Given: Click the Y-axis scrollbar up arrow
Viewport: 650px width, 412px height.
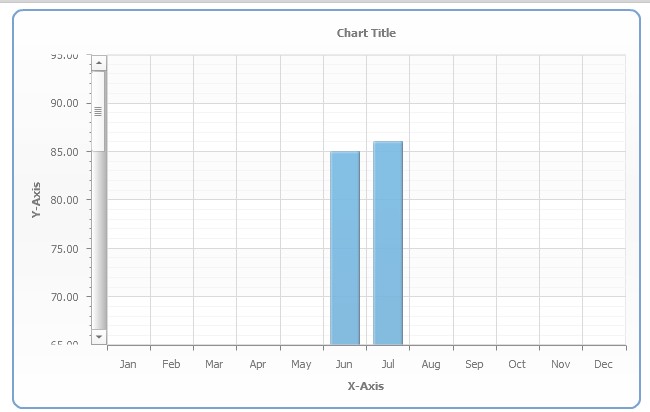Looking at the screenshot, I should (x=98, y=64).
